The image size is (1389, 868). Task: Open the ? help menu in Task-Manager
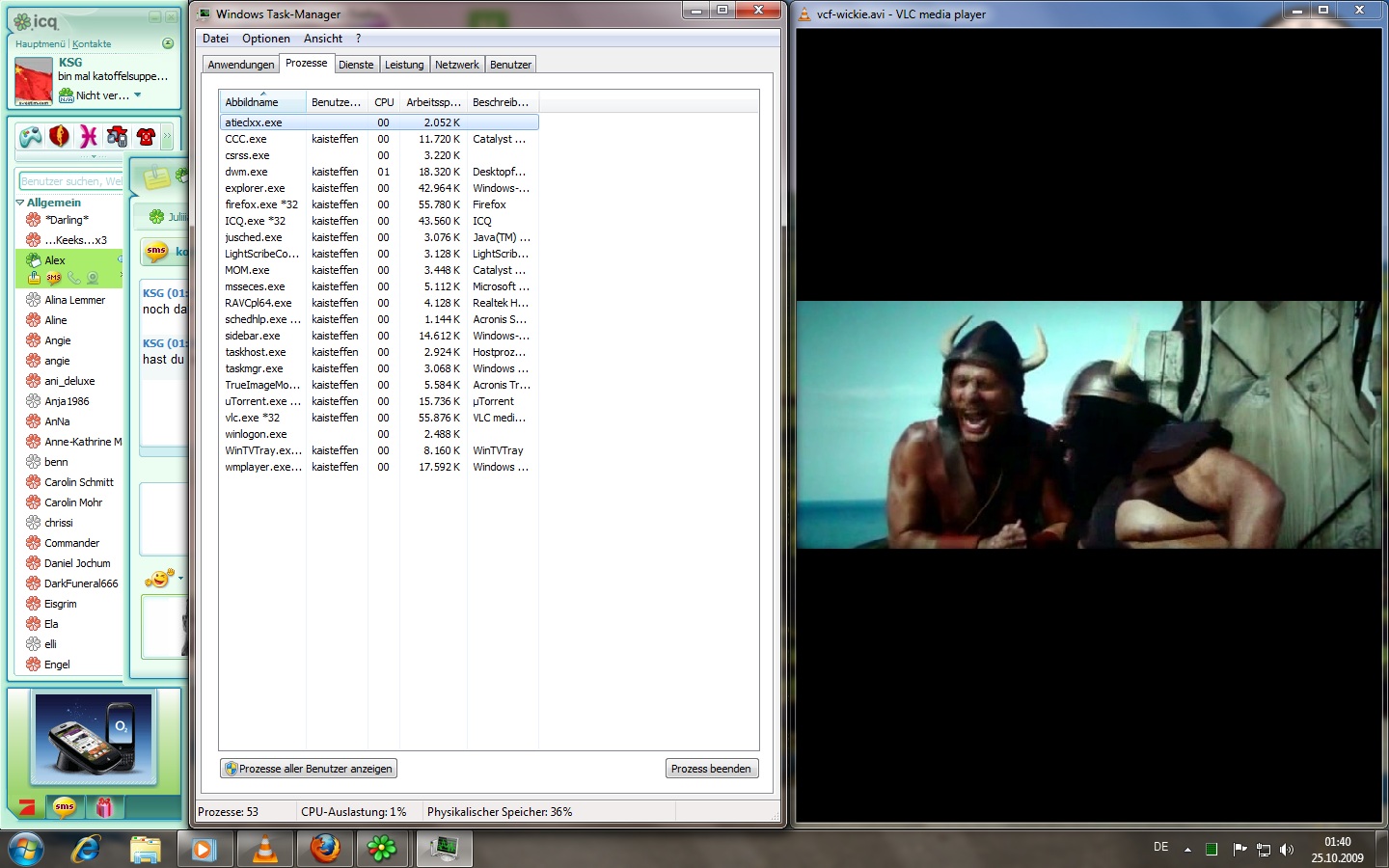tap(358, 39)
